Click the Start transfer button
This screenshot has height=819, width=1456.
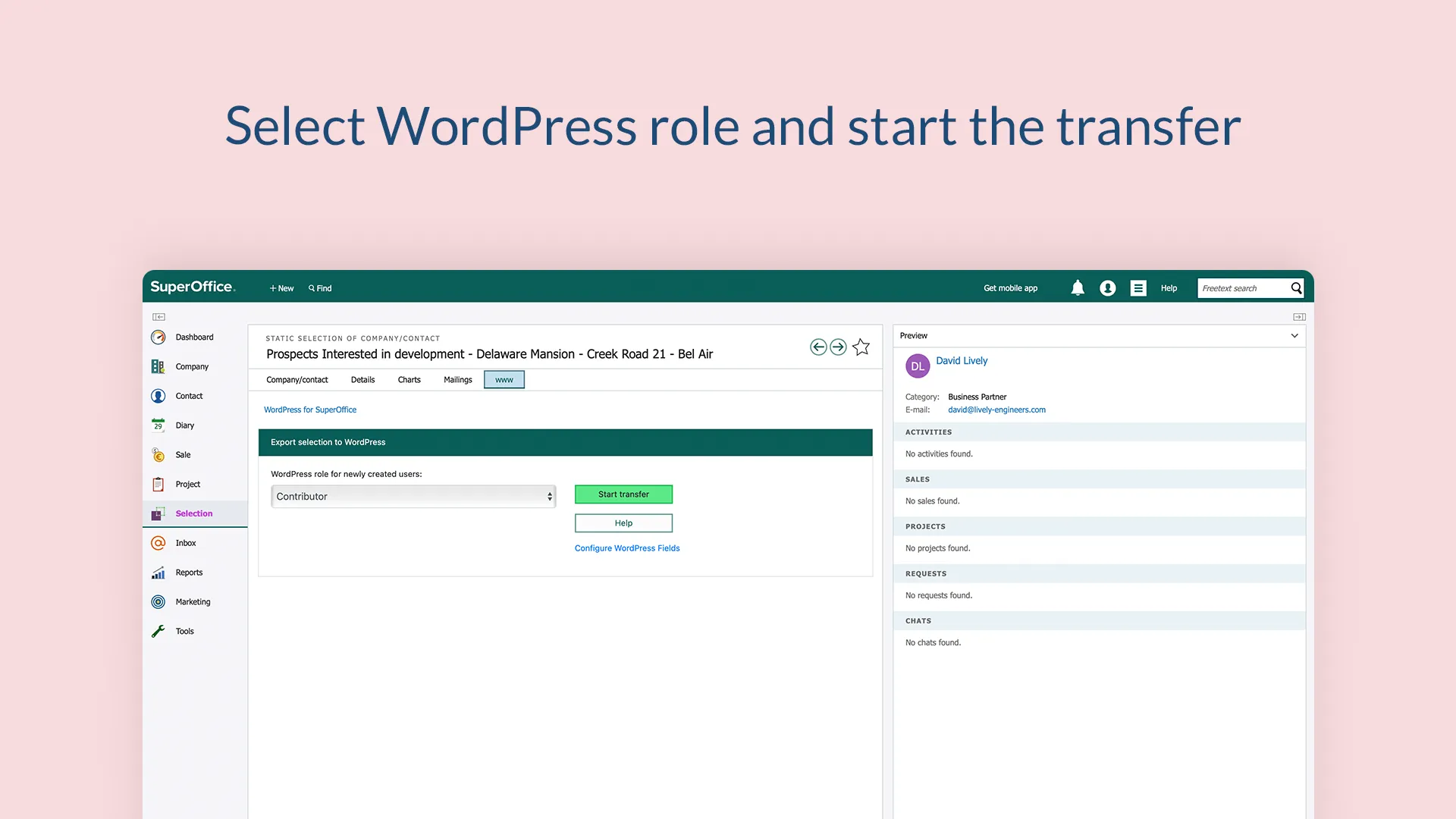point(623,494)
